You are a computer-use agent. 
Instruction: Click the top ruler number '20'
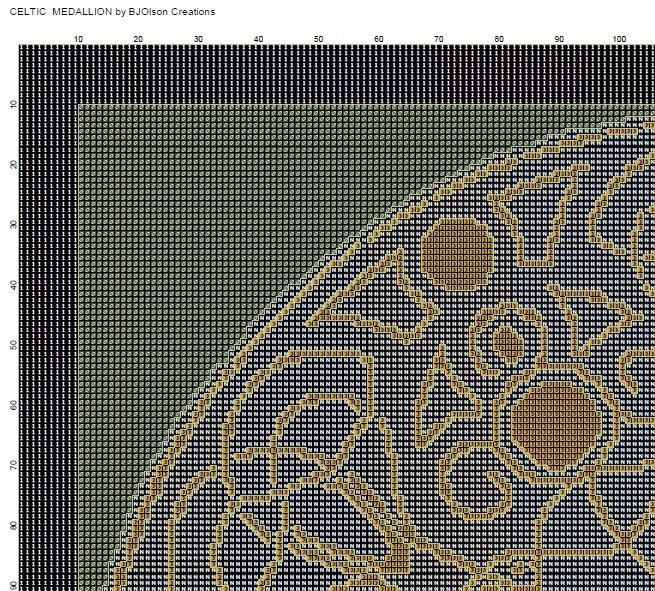[138, 39]
